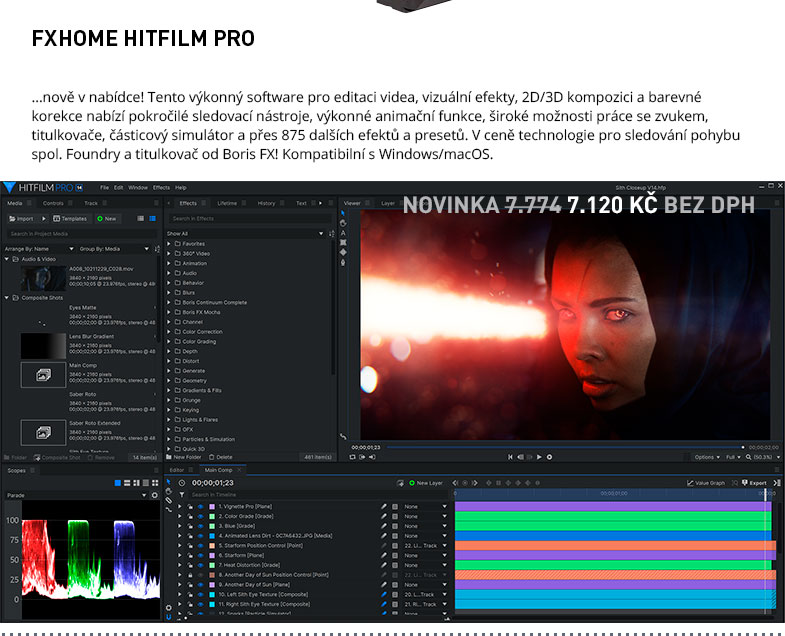
Task: Switch Media panel to list view
Action: pos(141,218)
